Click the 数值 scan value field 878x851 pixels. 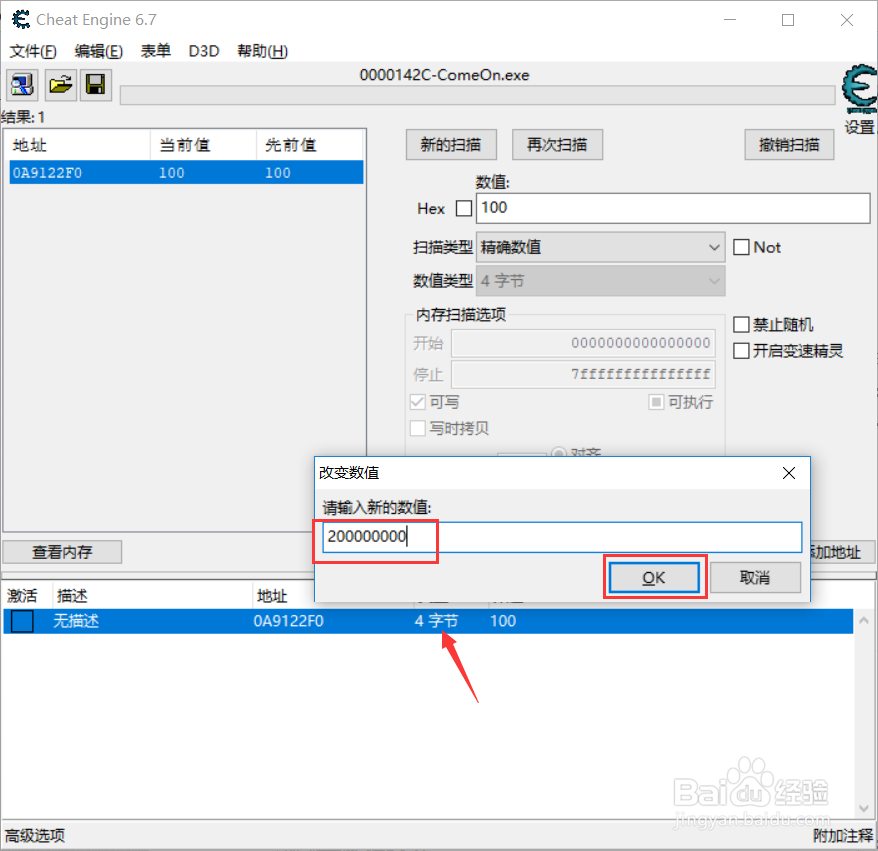673,208
